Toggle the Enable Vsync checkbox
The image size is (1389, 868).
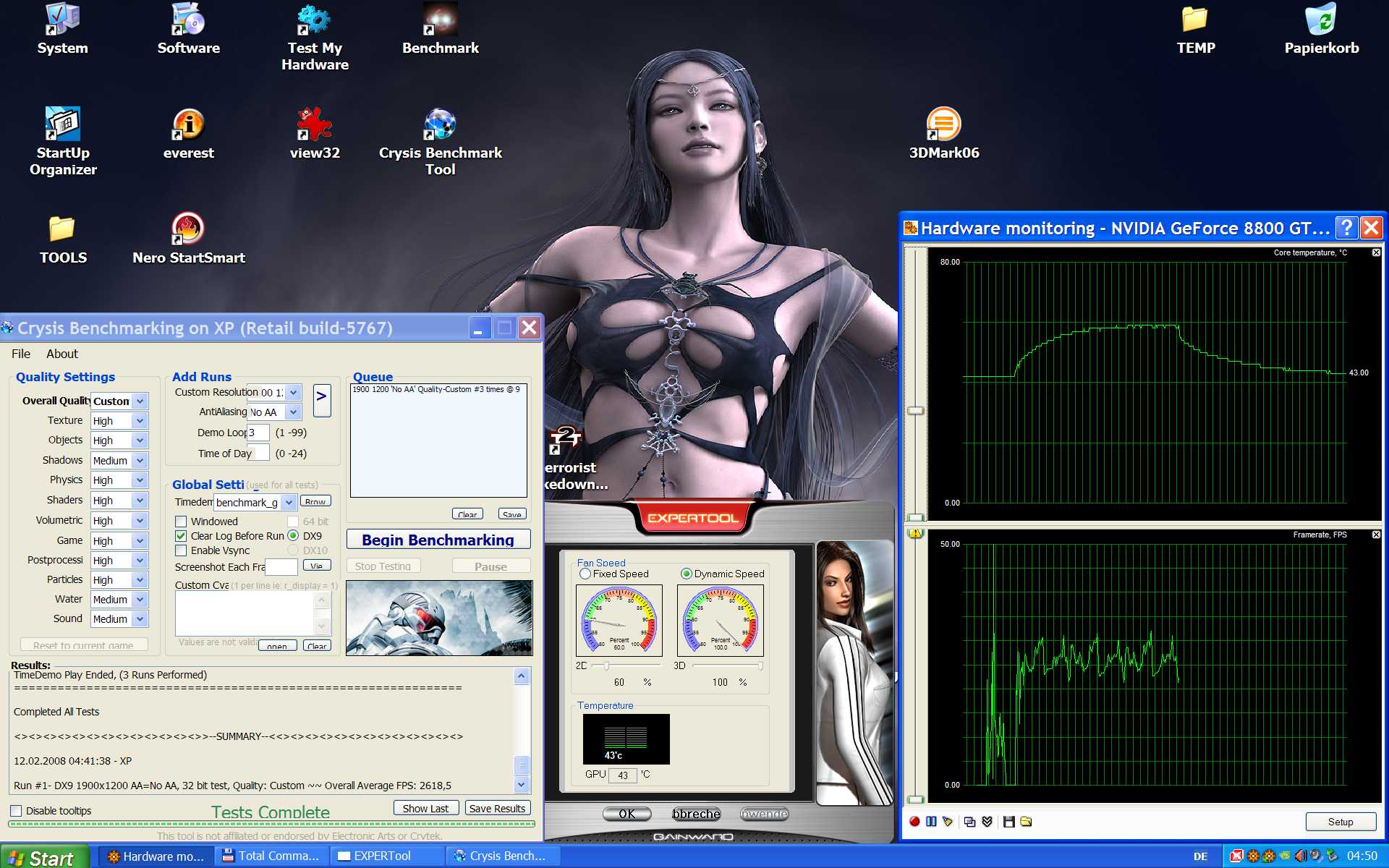(x=182, y=550)
